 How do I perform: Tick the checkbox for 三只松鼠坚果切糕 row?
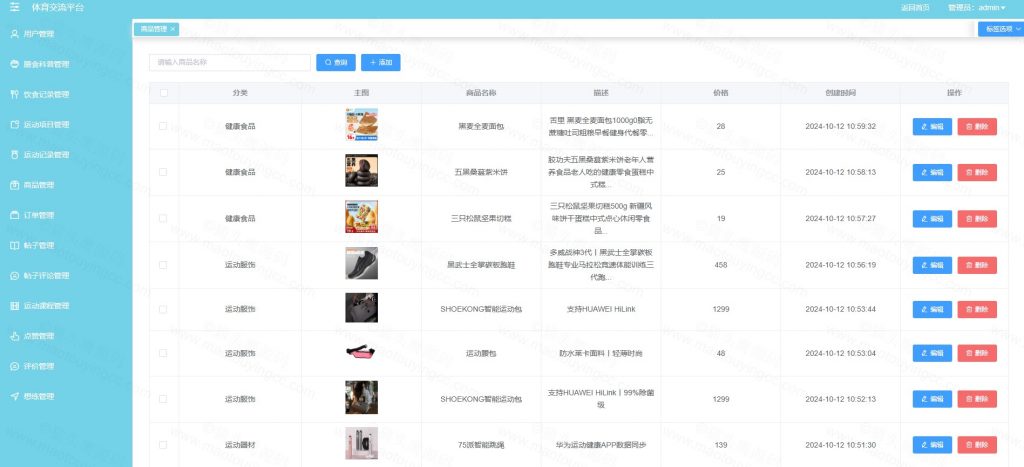click(x=163, y=218)
